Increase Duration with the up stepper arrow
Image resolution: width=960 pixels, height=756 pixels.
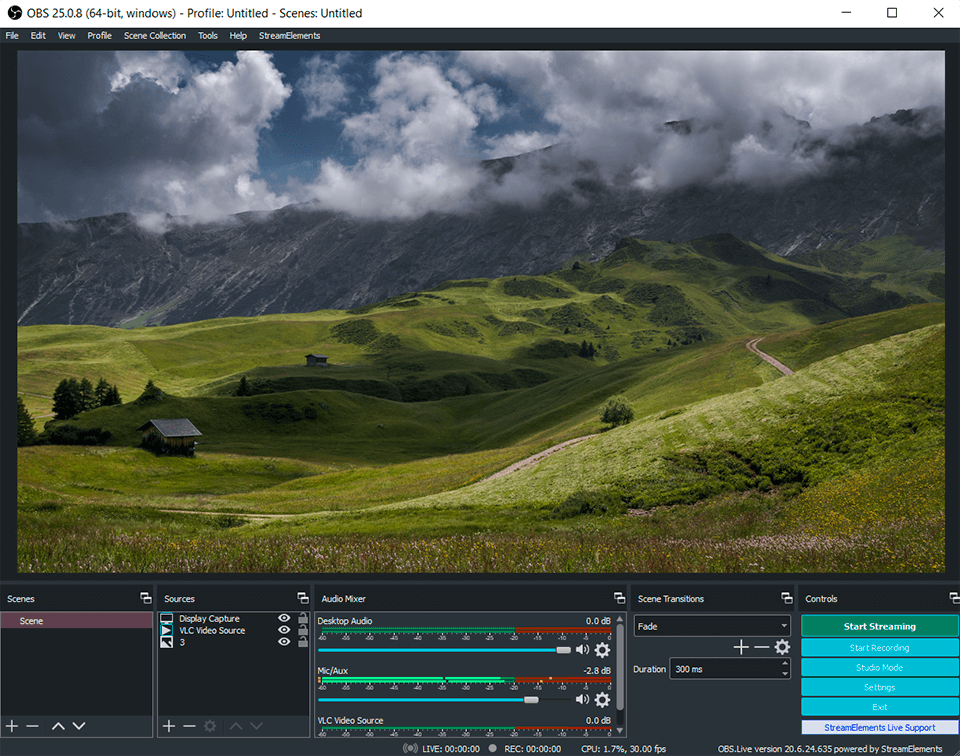click(x=785, y=662)
